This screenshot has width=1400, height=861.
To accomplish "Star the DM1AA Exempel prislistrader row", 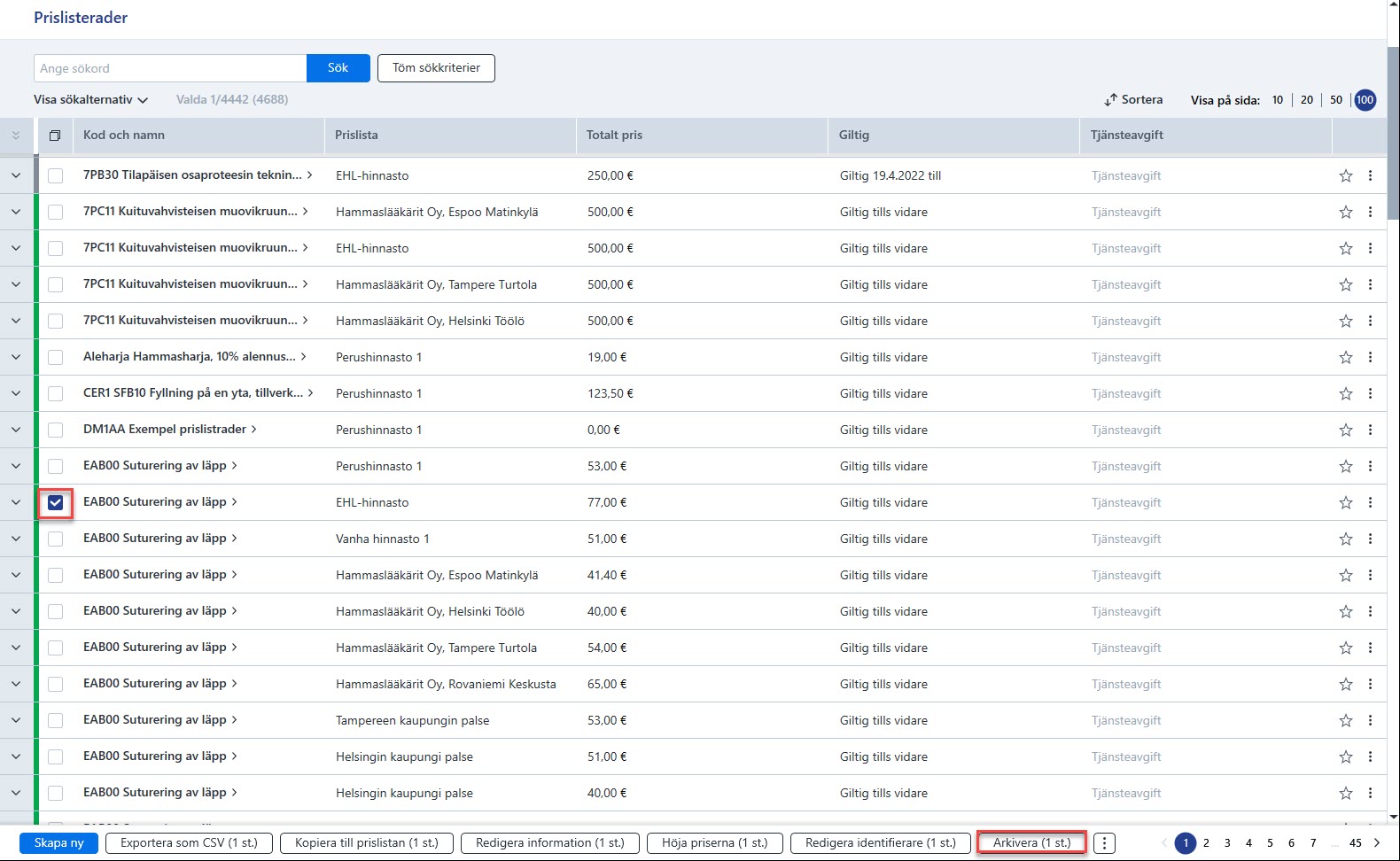I will click(x=1345, y=430).
